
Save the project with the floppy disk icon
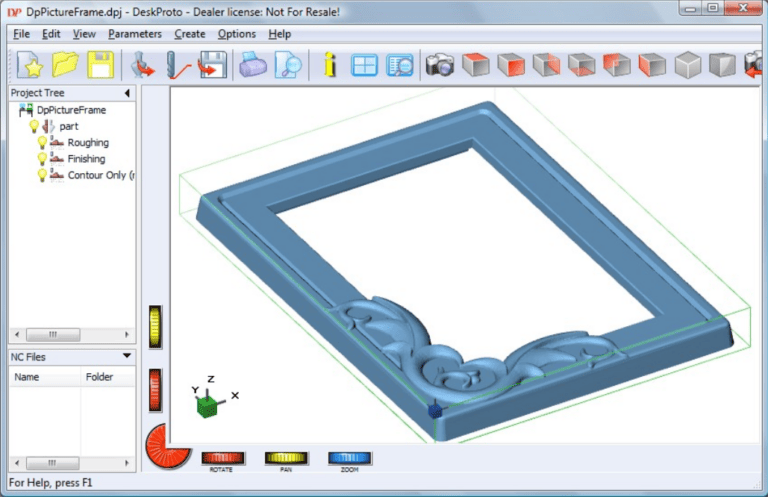point(100,66)
